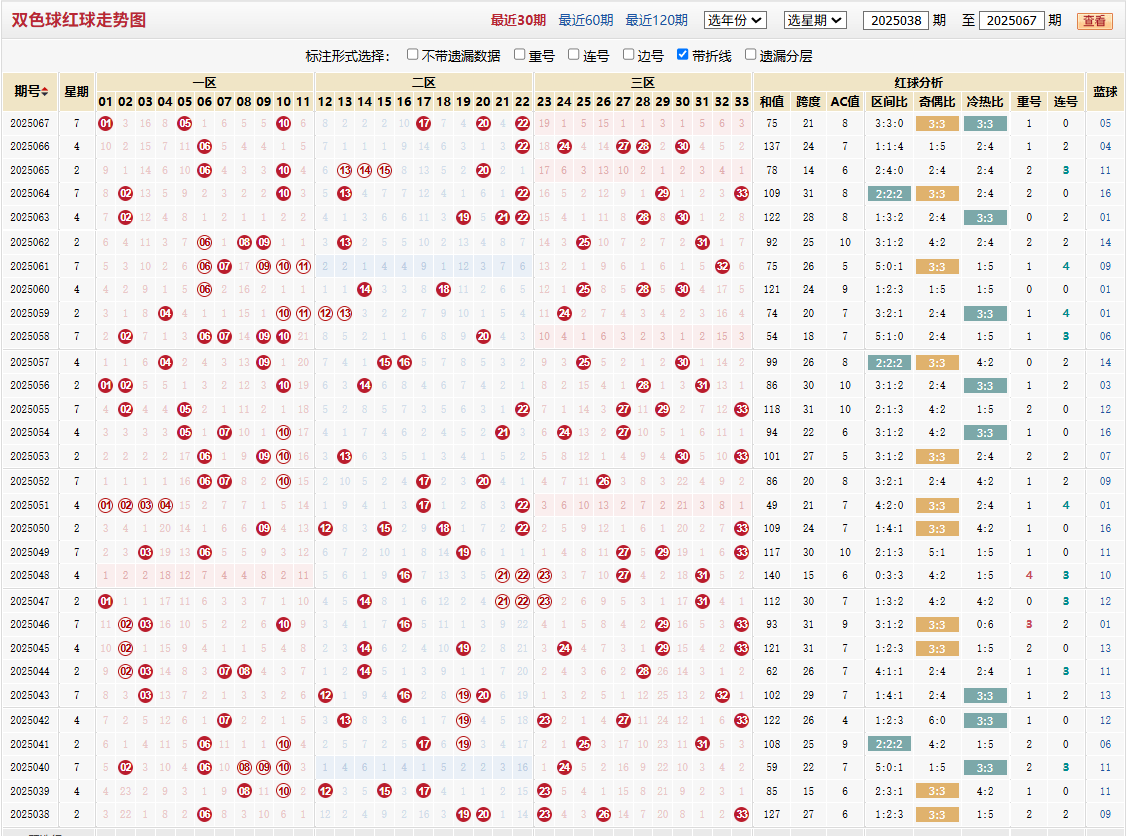Click red ball 19 in row 2025049

coord(464,552)
